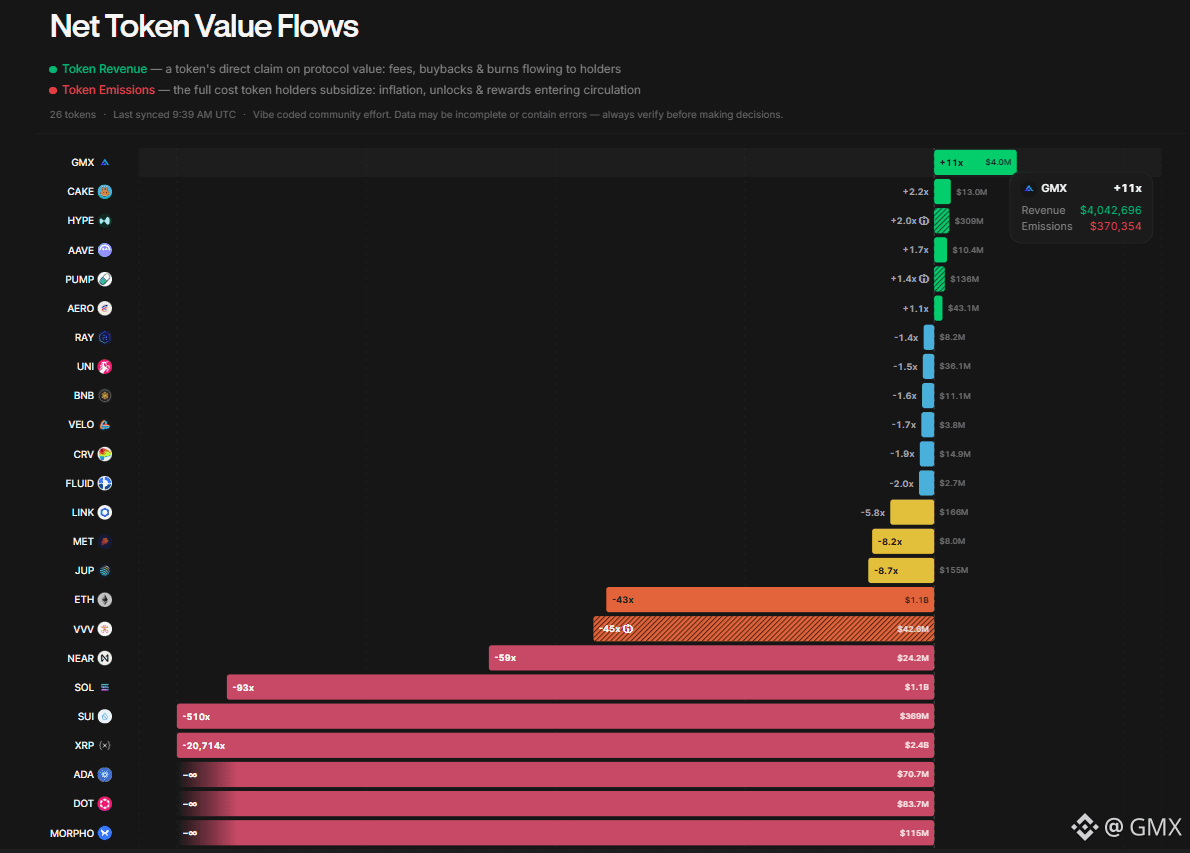Click the +1.1x multiplier in AERO row
The image size is (1190, 853).
[x=915, y=308]
